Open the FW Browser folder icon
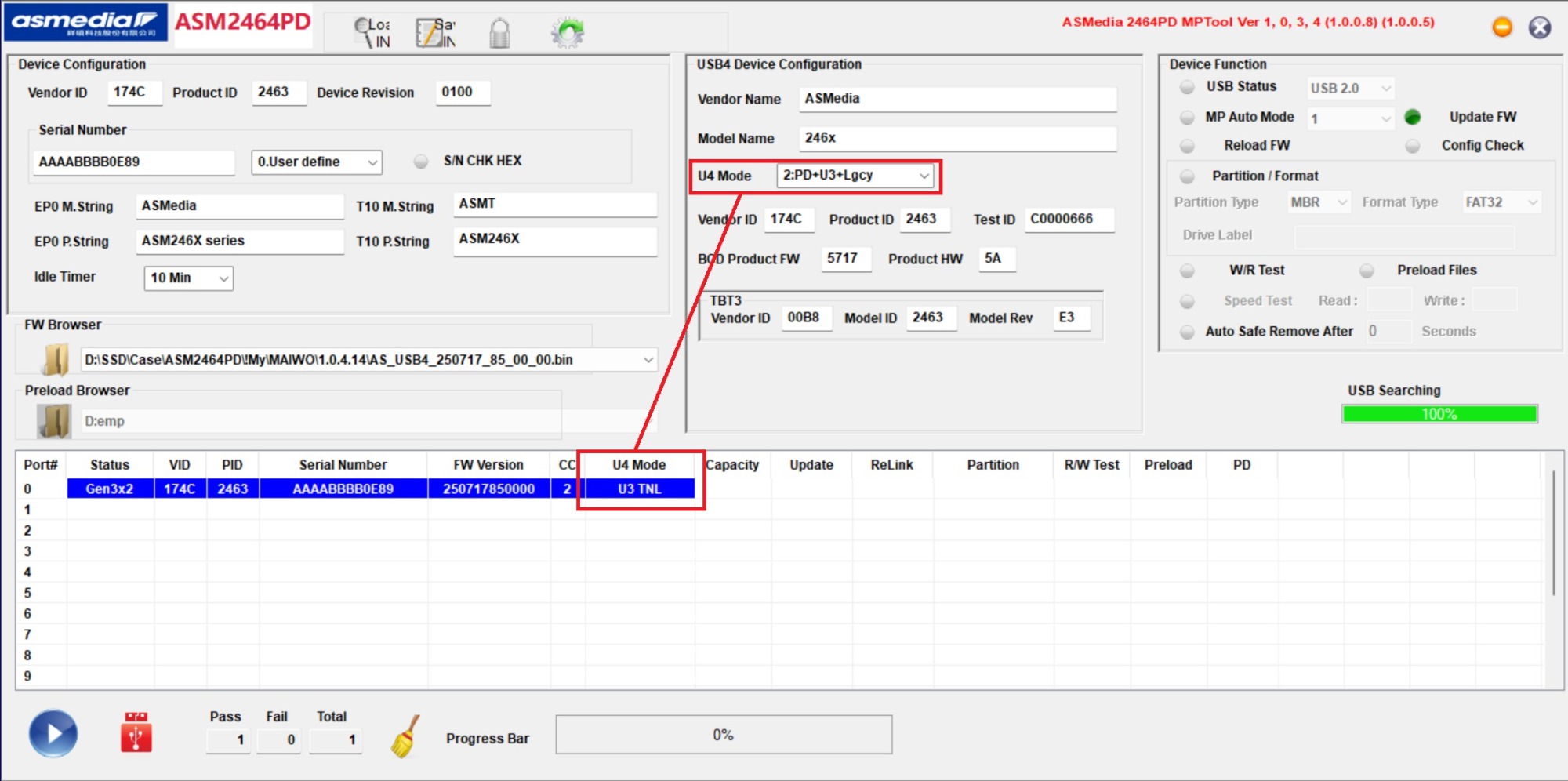The width and height of the screenshot is (1568, 781). click(55, 360)
